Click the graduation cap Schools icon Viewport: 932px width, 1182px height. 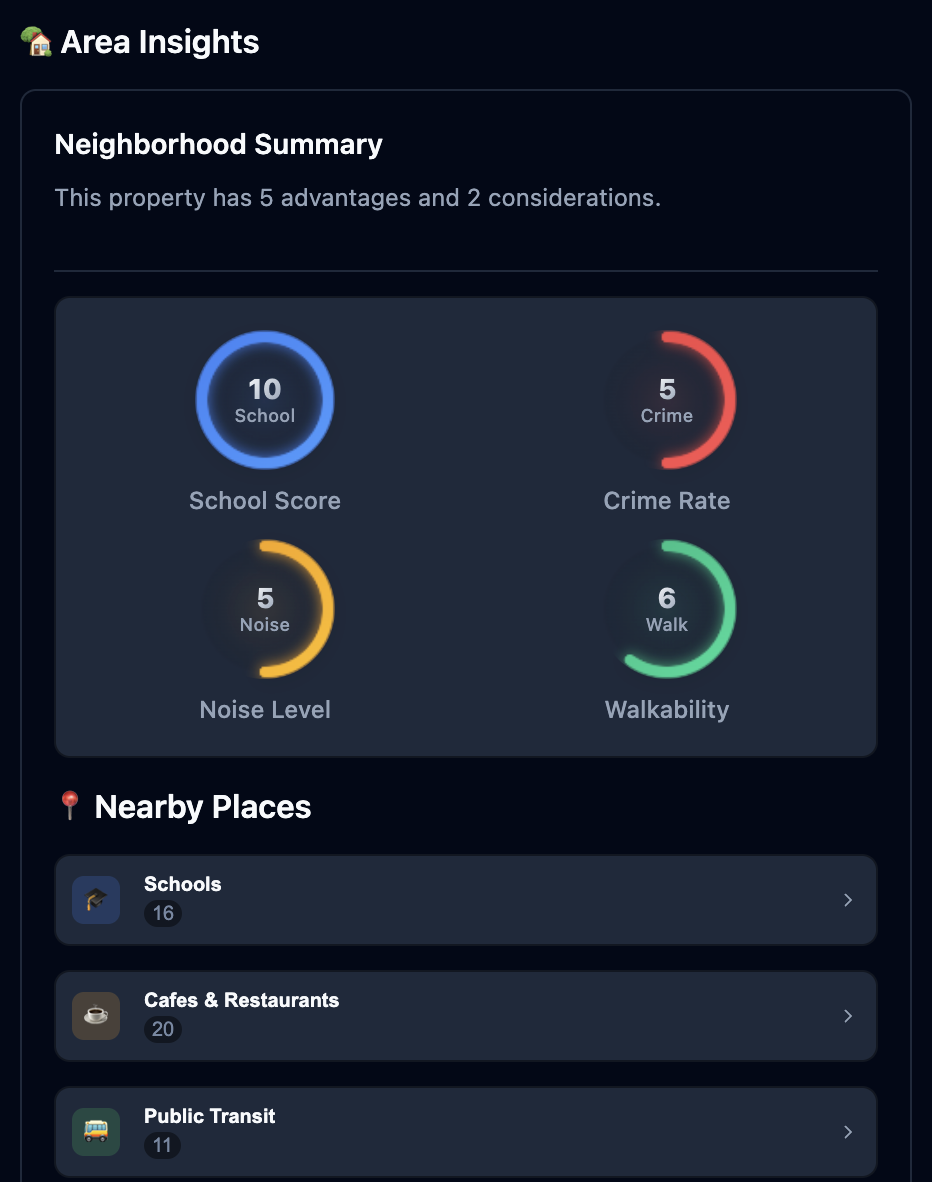[x=95, y=899]
